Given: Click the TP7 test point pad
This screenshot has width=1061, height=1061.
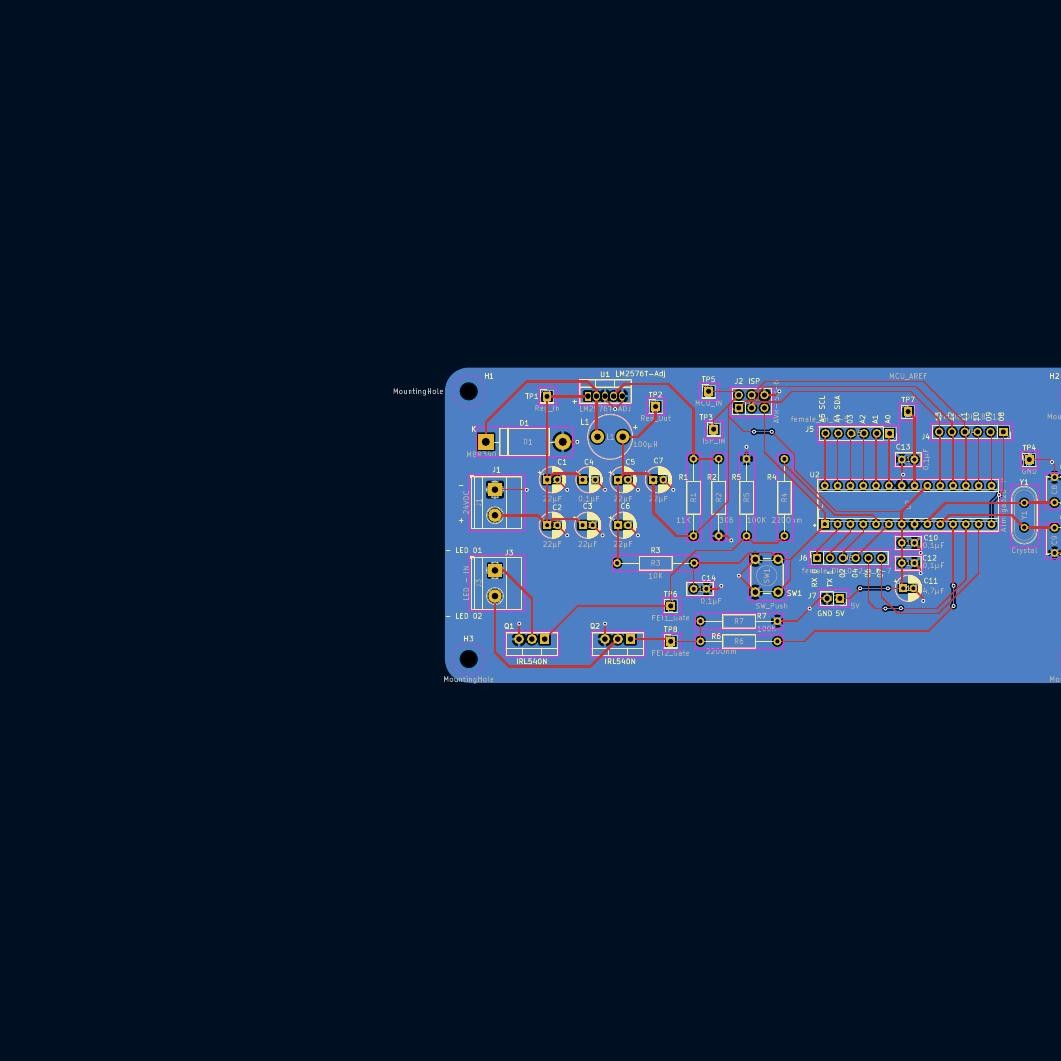Looking at the screenshot, I should point(908,411).
